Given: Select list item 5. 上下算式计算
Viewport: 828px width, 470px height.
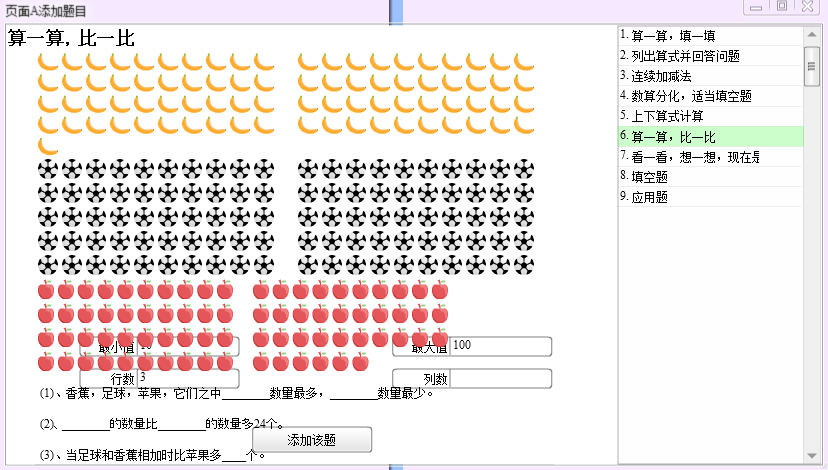Looking at the screenshot, I should coord(711,116).
